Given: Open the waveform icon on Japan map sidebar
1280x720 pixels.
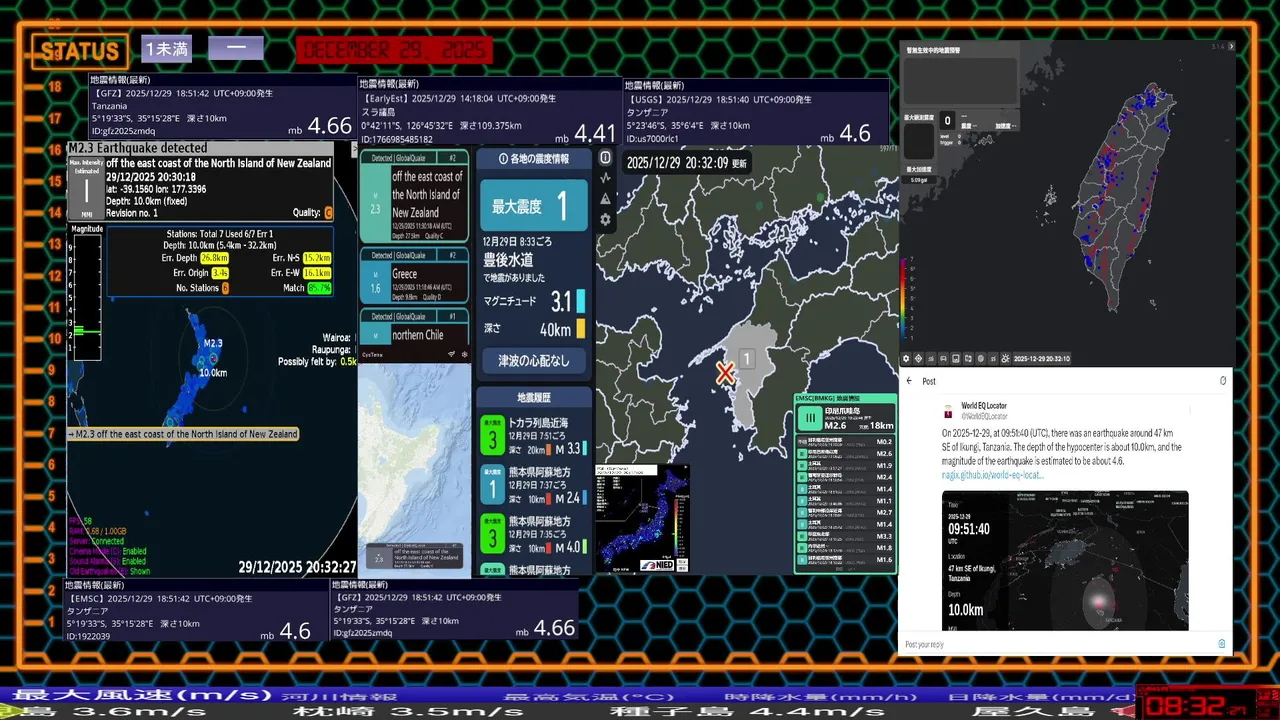Looking at the screenshot, I should tap(605, 178).
